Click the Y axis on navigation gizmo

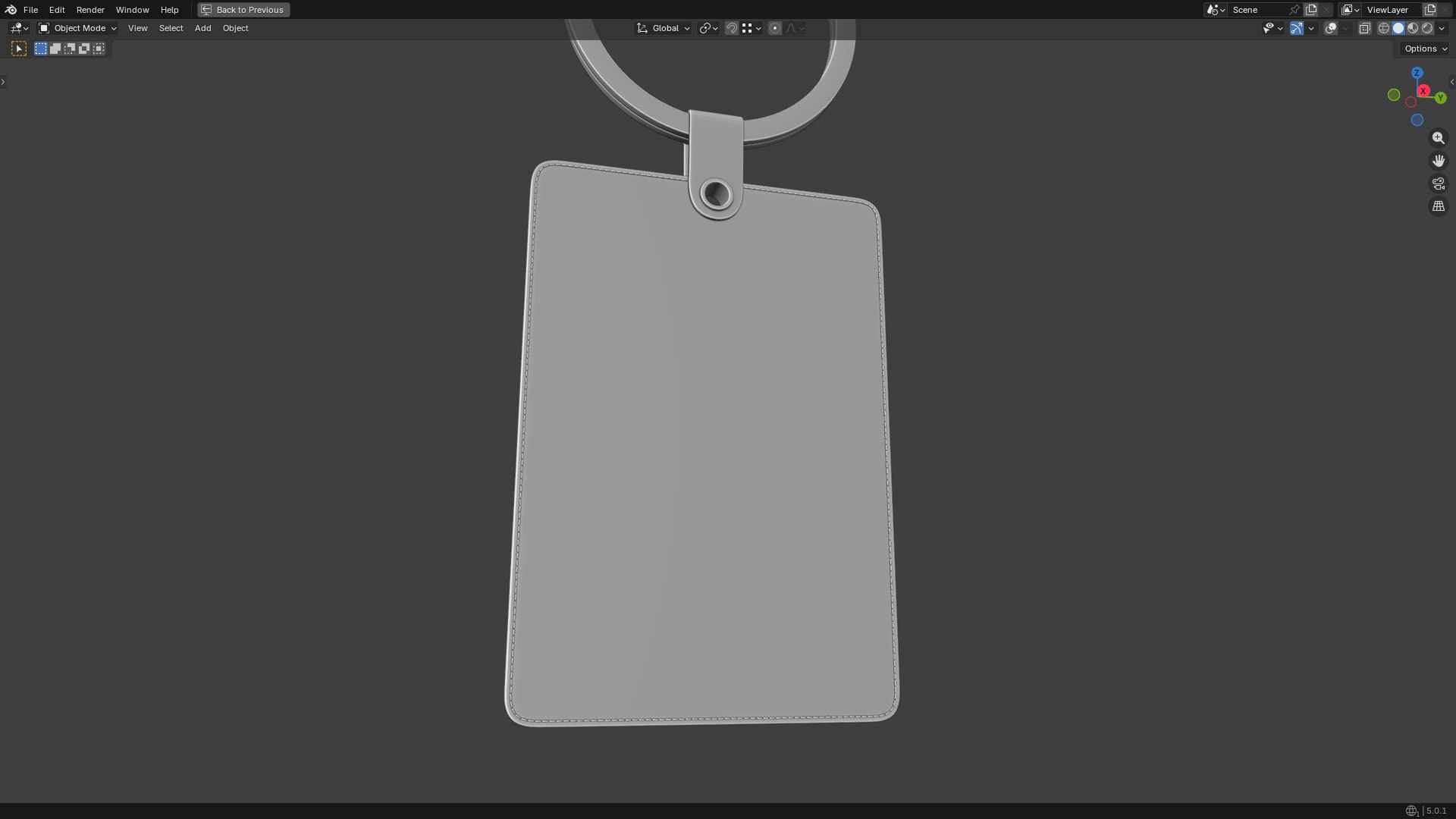pos(1440,98)
